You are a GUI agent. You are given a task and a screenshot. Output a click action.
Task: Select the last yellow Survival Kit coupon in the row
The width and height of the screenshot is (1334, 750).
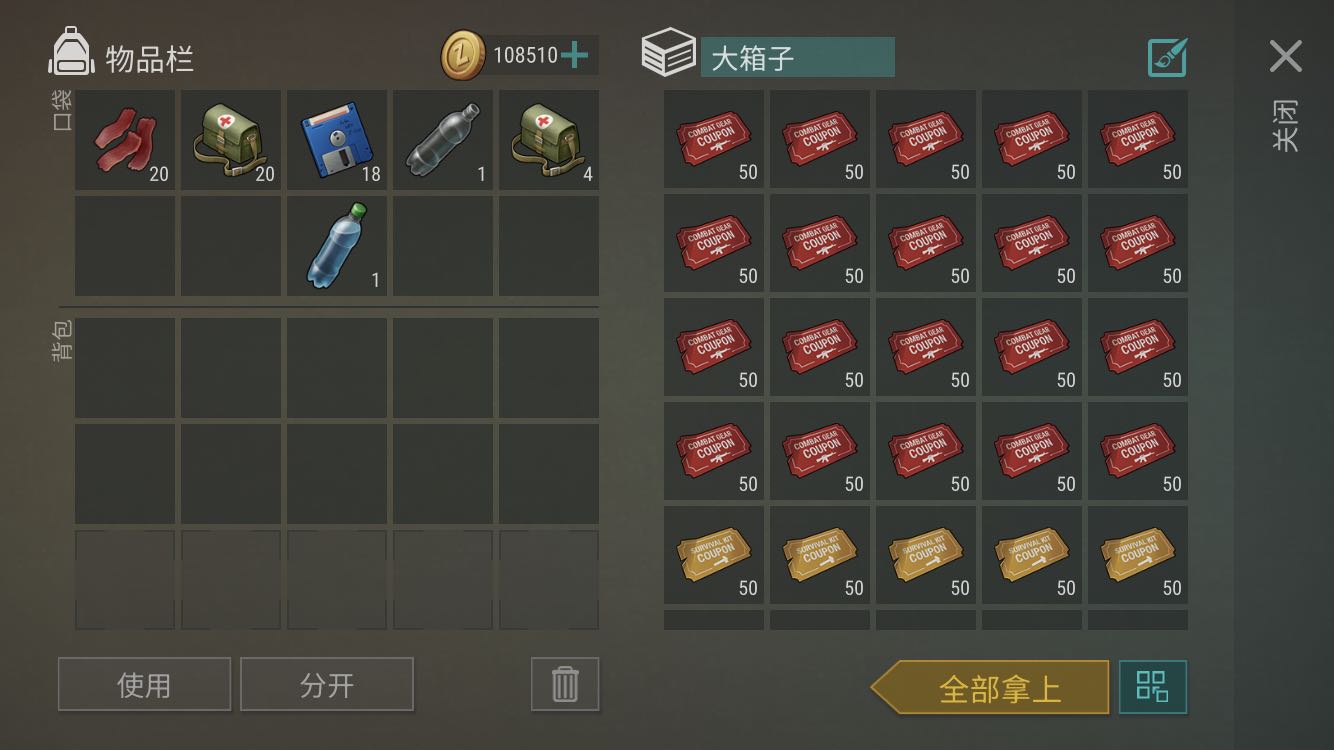coord(1138,555)
